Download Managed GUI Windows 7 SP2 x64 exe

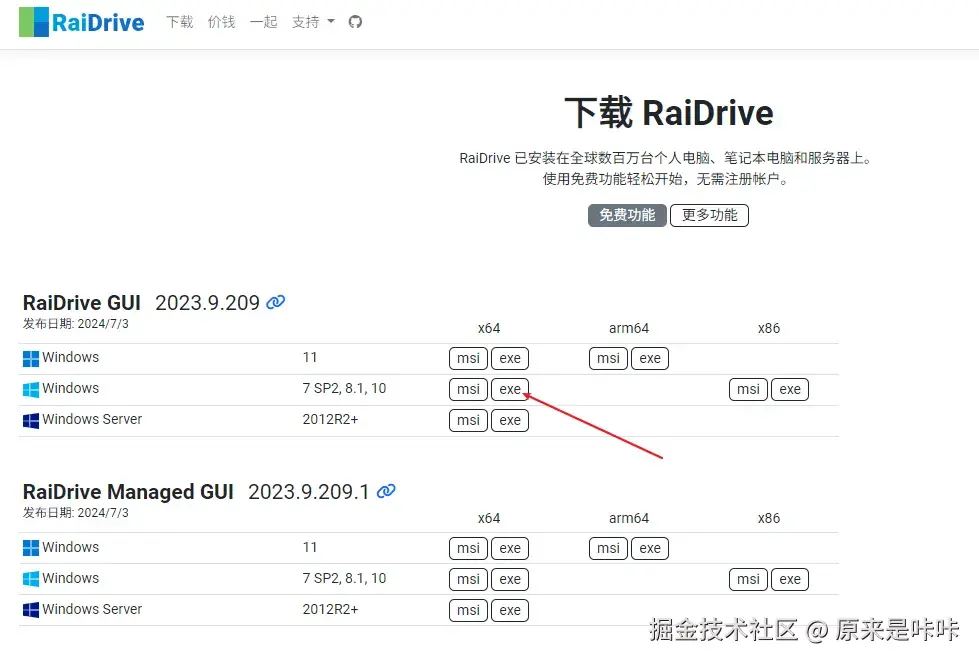click(510, 579)
